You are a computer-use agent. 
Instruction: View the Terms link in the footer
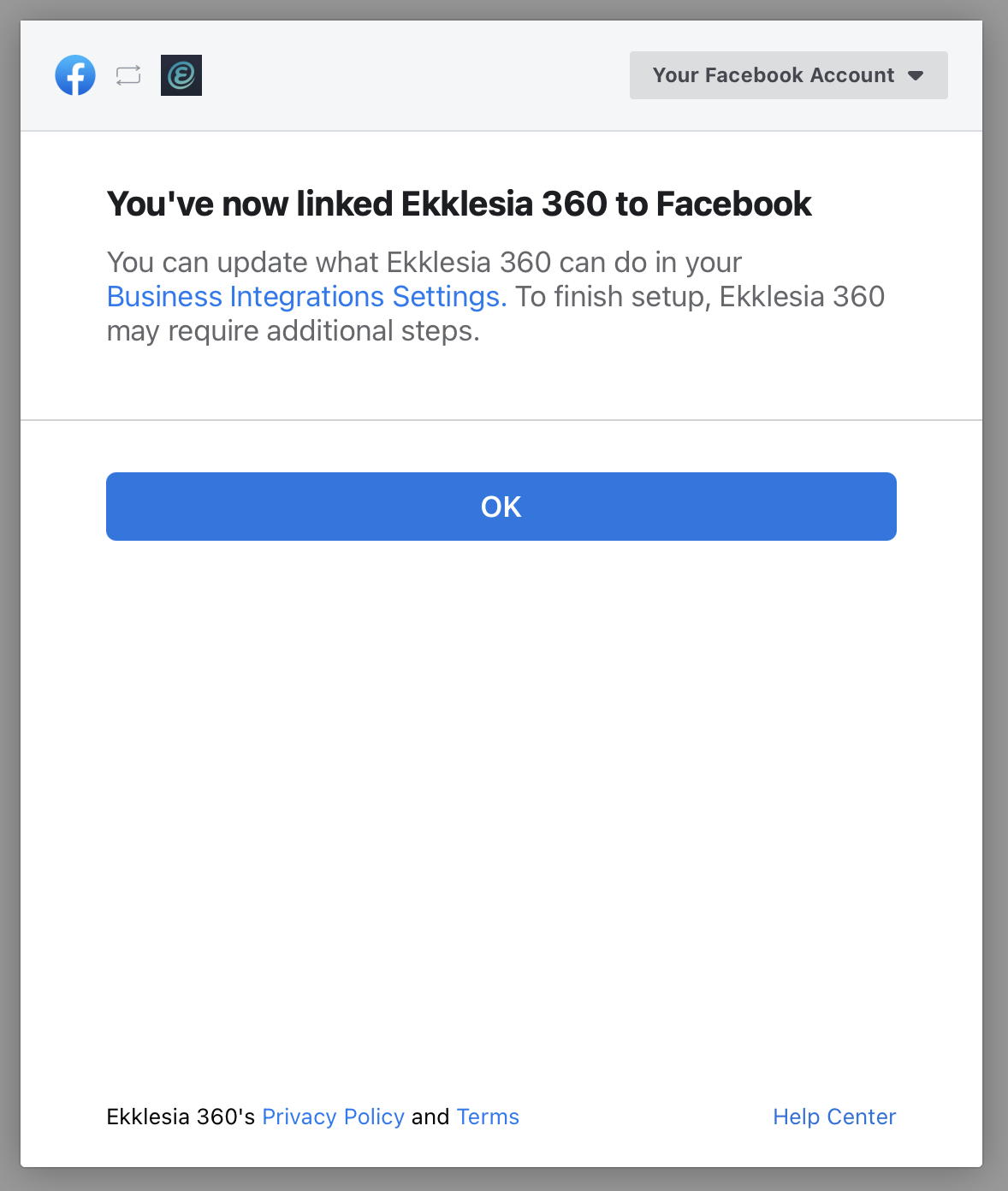pos(488,1117)
